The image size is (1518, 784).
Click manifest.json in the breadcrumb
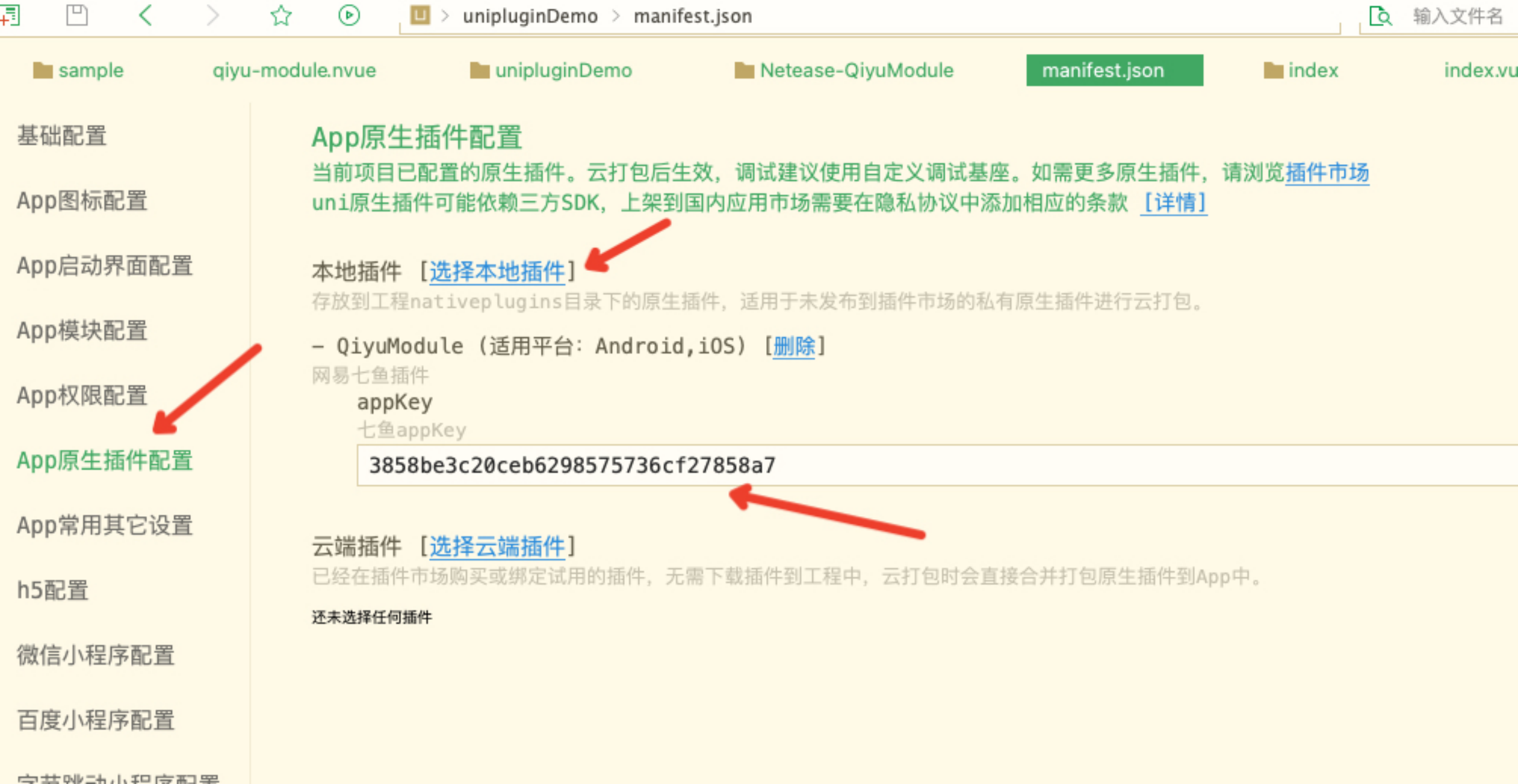(x=693, y=16)
